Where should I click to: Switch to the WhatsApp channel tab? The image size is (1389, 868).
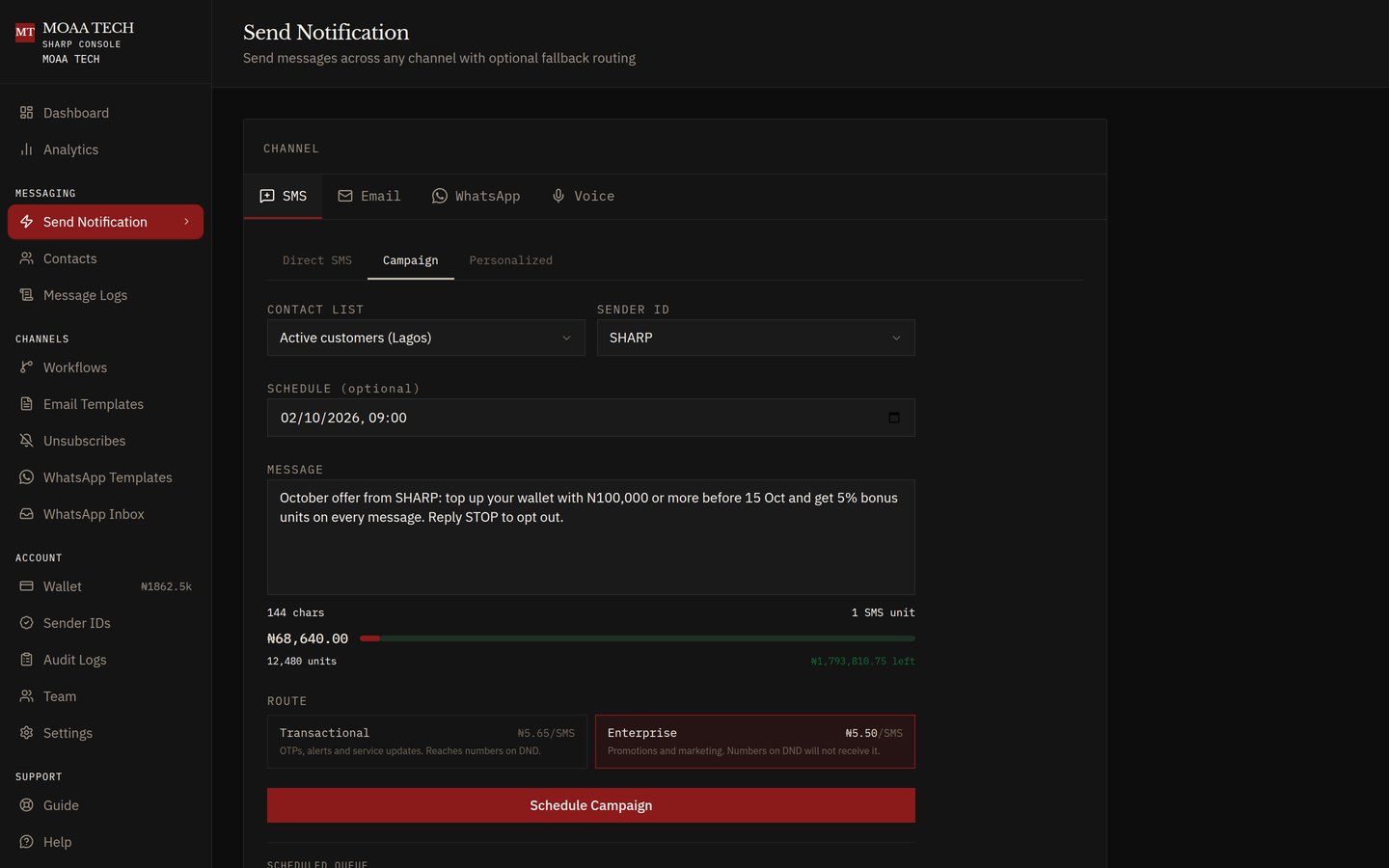476,196
